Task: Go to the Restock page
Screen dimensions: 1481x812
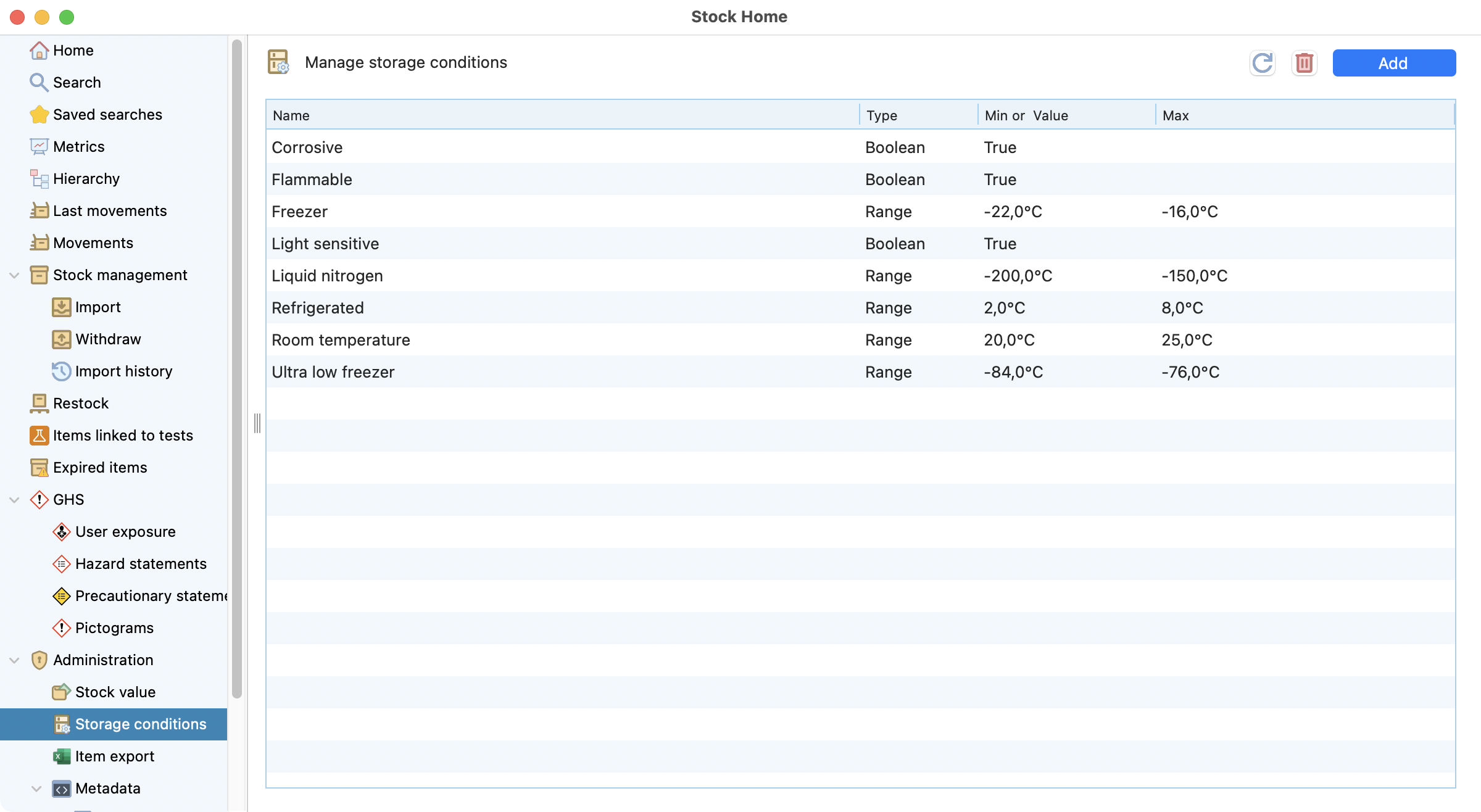Action: (x=80, y=404)
